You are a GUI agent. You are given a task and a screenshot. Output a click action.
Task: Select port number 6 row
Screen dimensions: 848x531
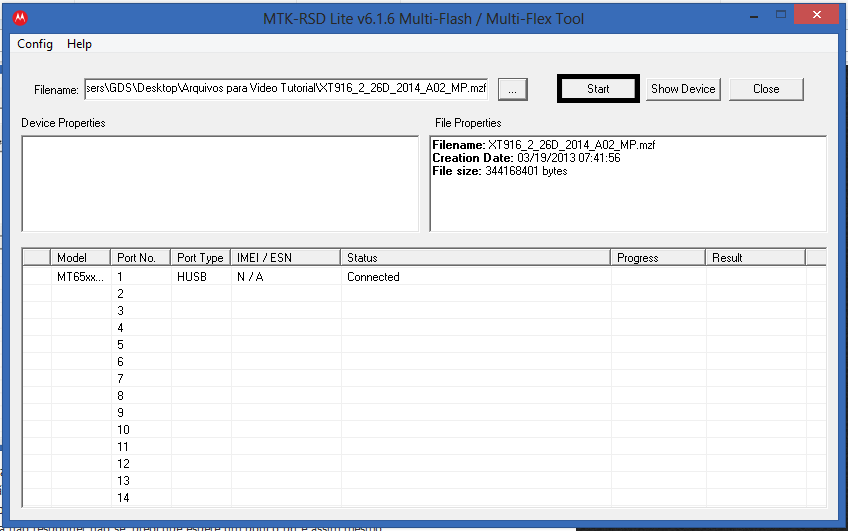click(424, 362)
